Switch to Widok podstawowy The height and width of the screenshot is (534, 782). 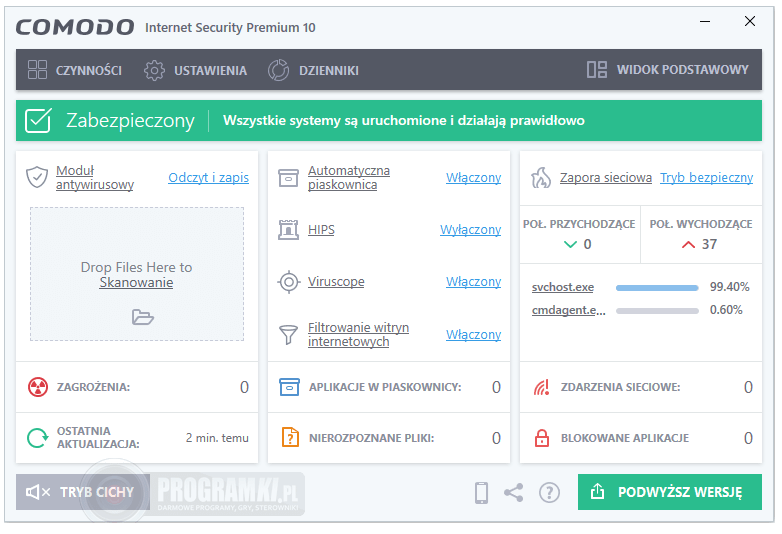click(668, 70)
